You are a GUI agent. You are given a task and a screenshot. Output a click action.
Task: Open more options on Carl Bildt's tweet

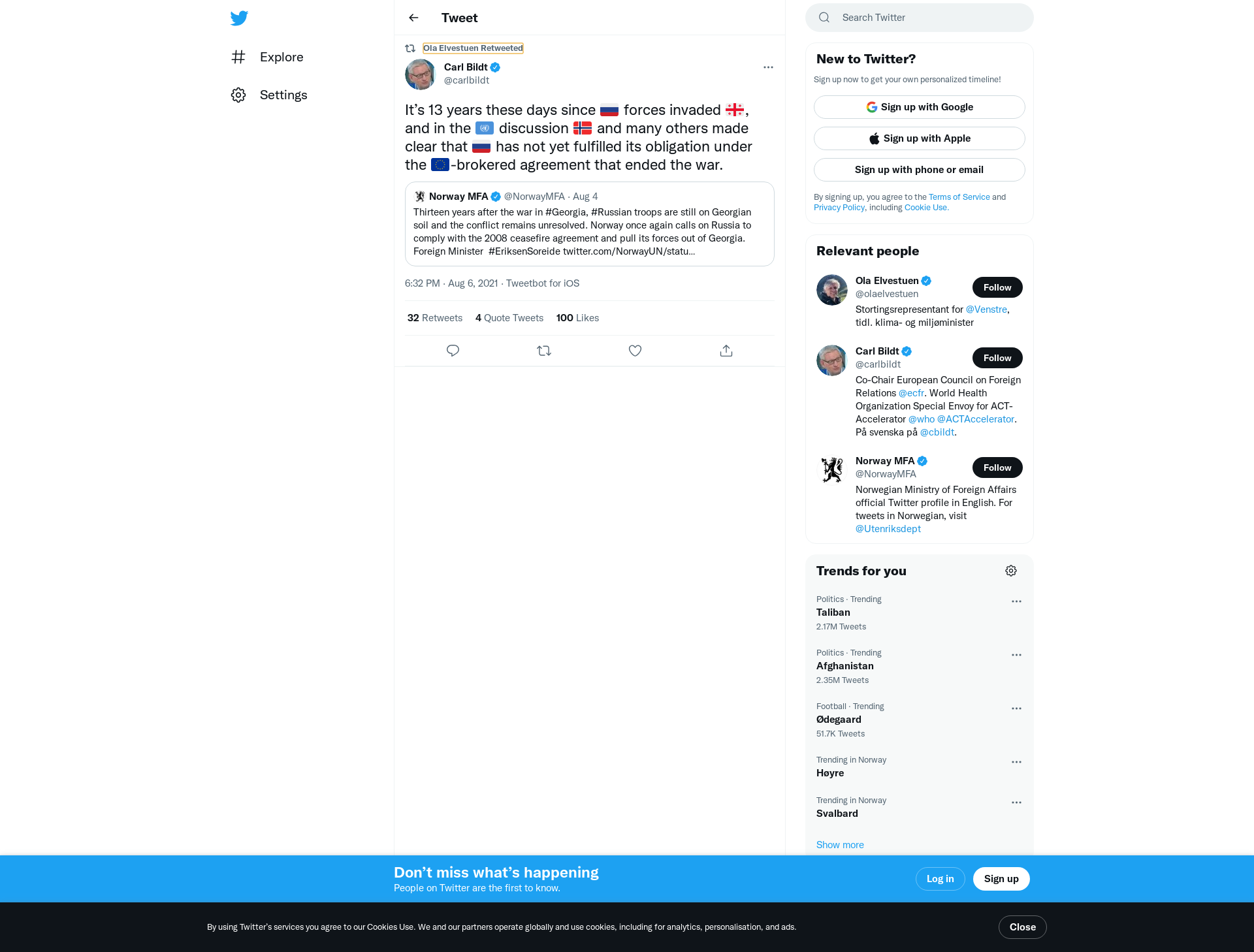(768, 67)
